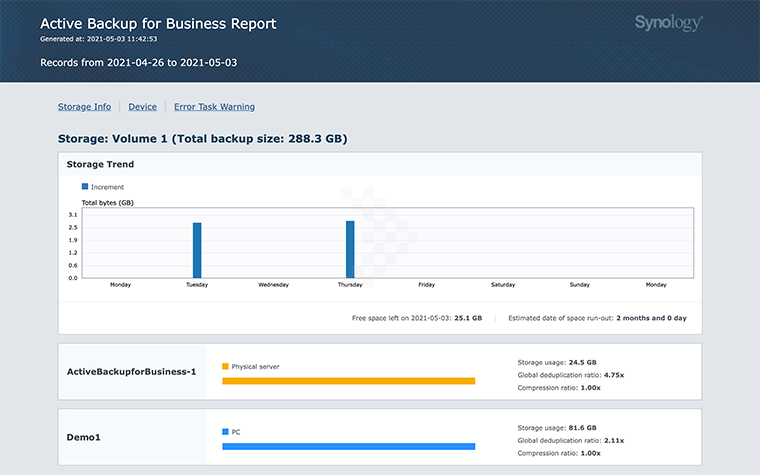
Task: Click the blue Increment legend swatch
Action: point(85,186)
